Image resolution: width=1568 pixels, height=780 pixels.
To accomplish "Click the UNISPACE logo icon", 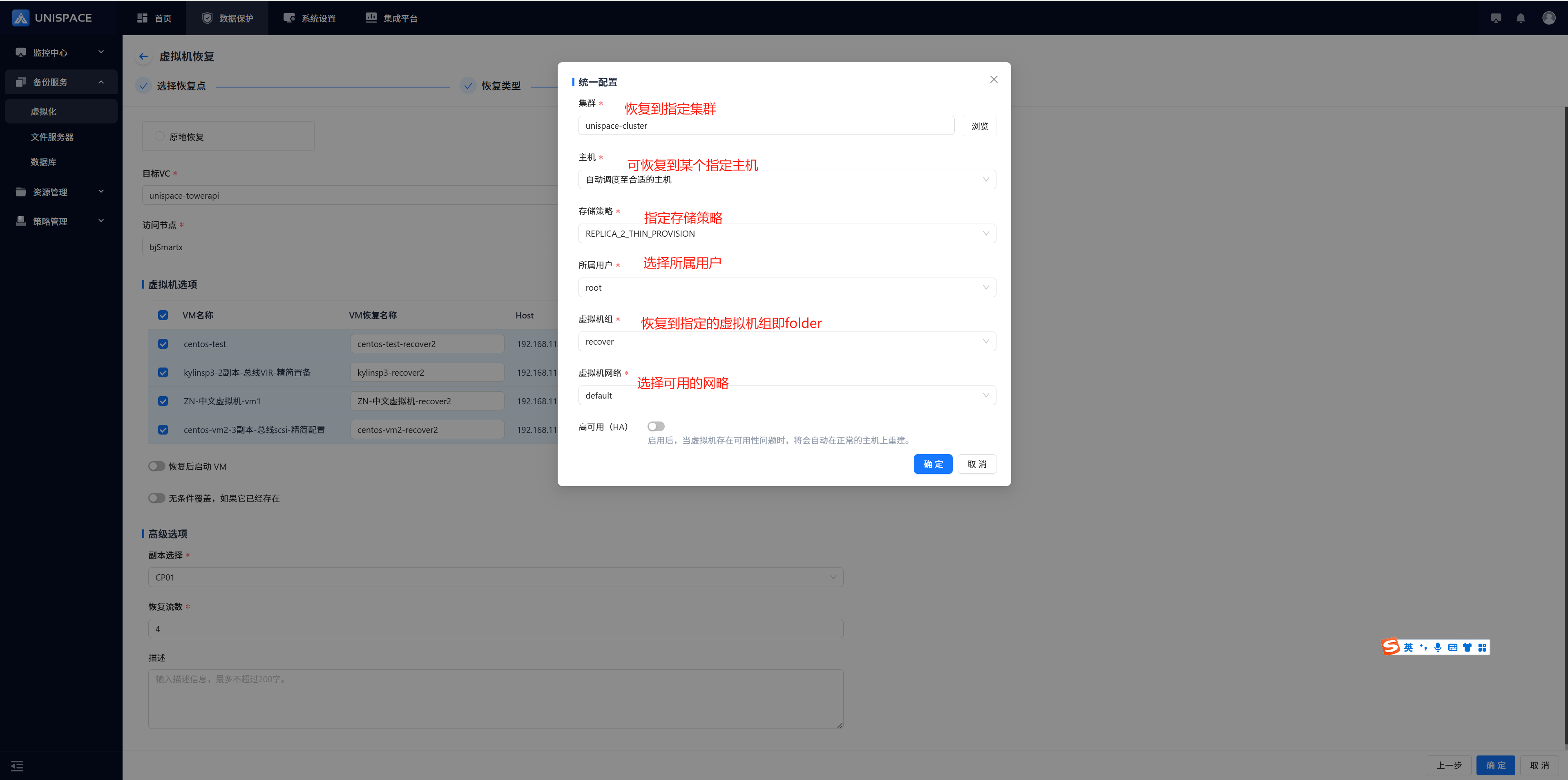I will coord(21,18).
